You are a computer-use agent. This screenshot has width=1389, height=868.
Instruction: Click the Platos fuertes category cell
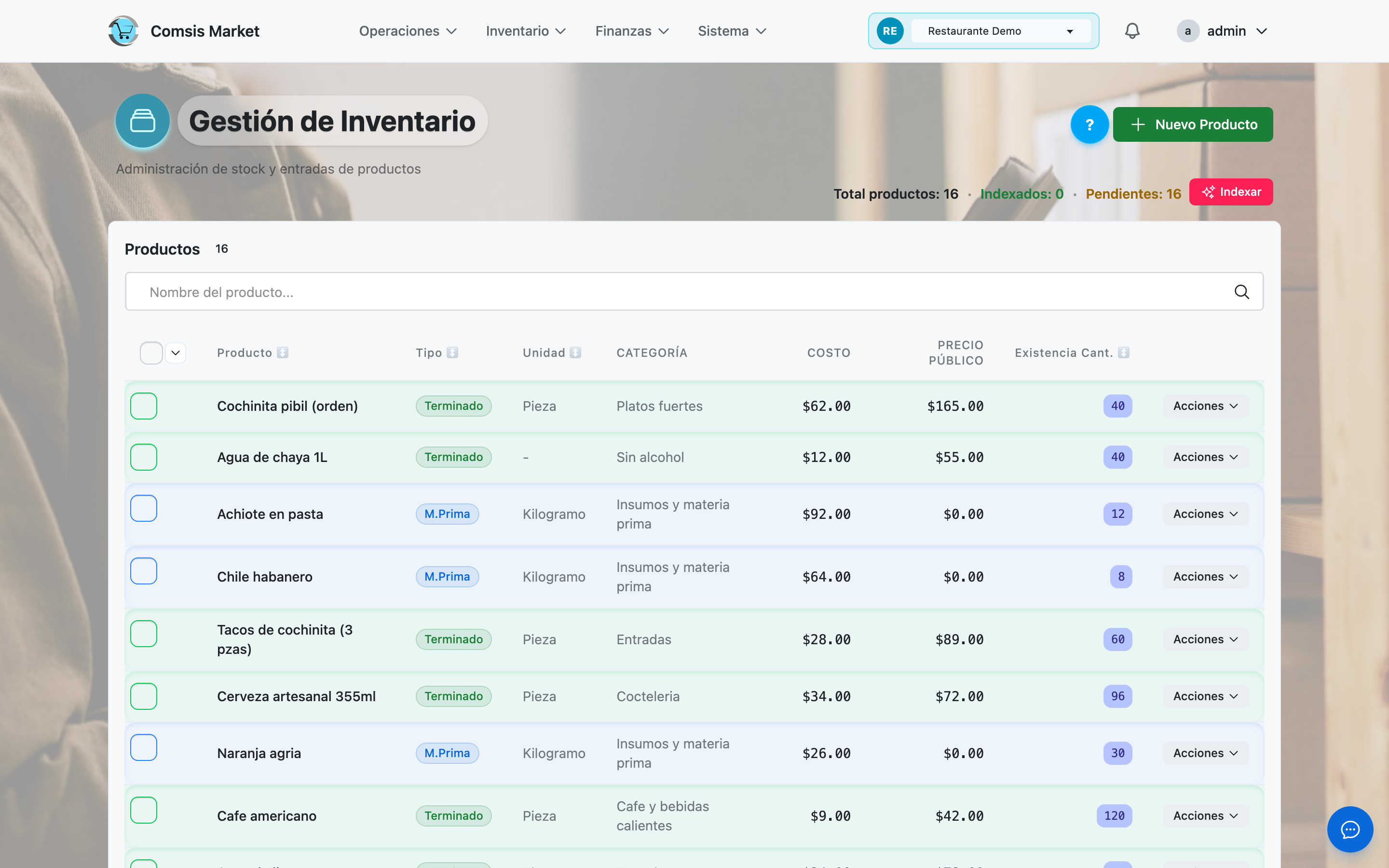(x=659, y=406)
